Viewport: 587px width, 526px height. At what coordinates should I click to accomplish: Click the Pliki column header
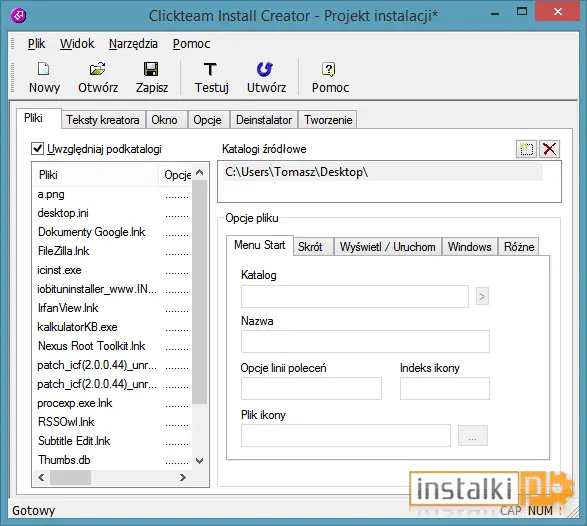96,175
